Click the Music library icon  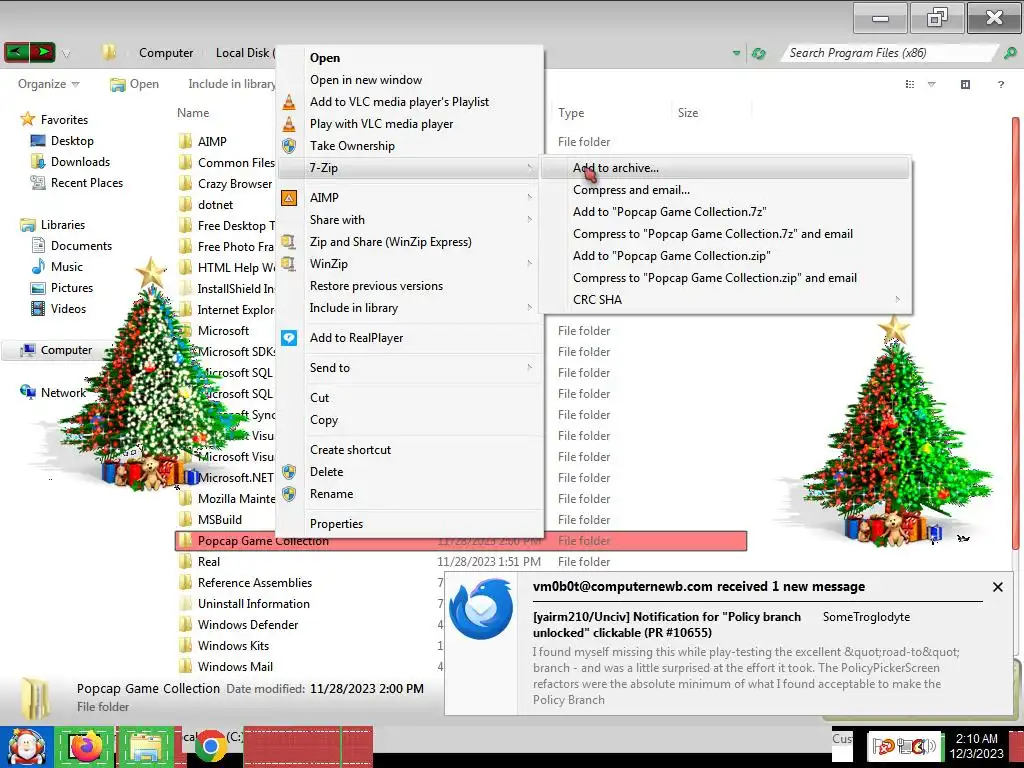tap(38, 266)
